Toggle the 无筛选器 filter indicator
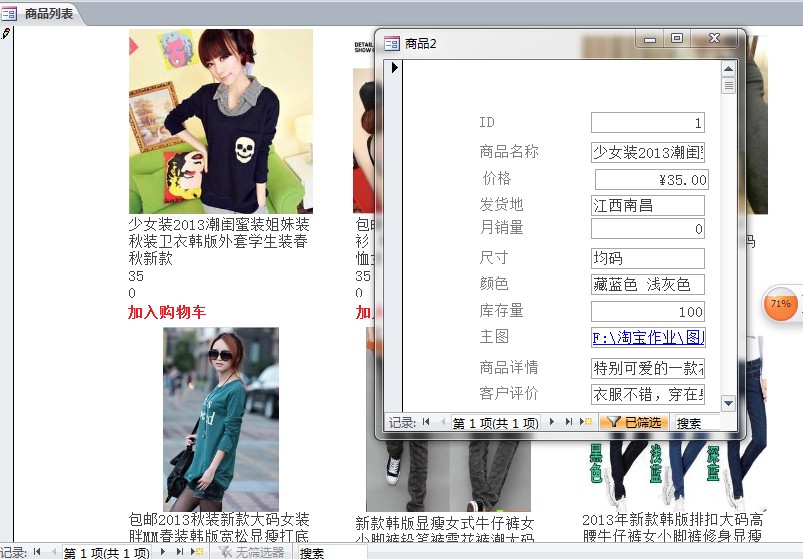 [x=249, y=552]
